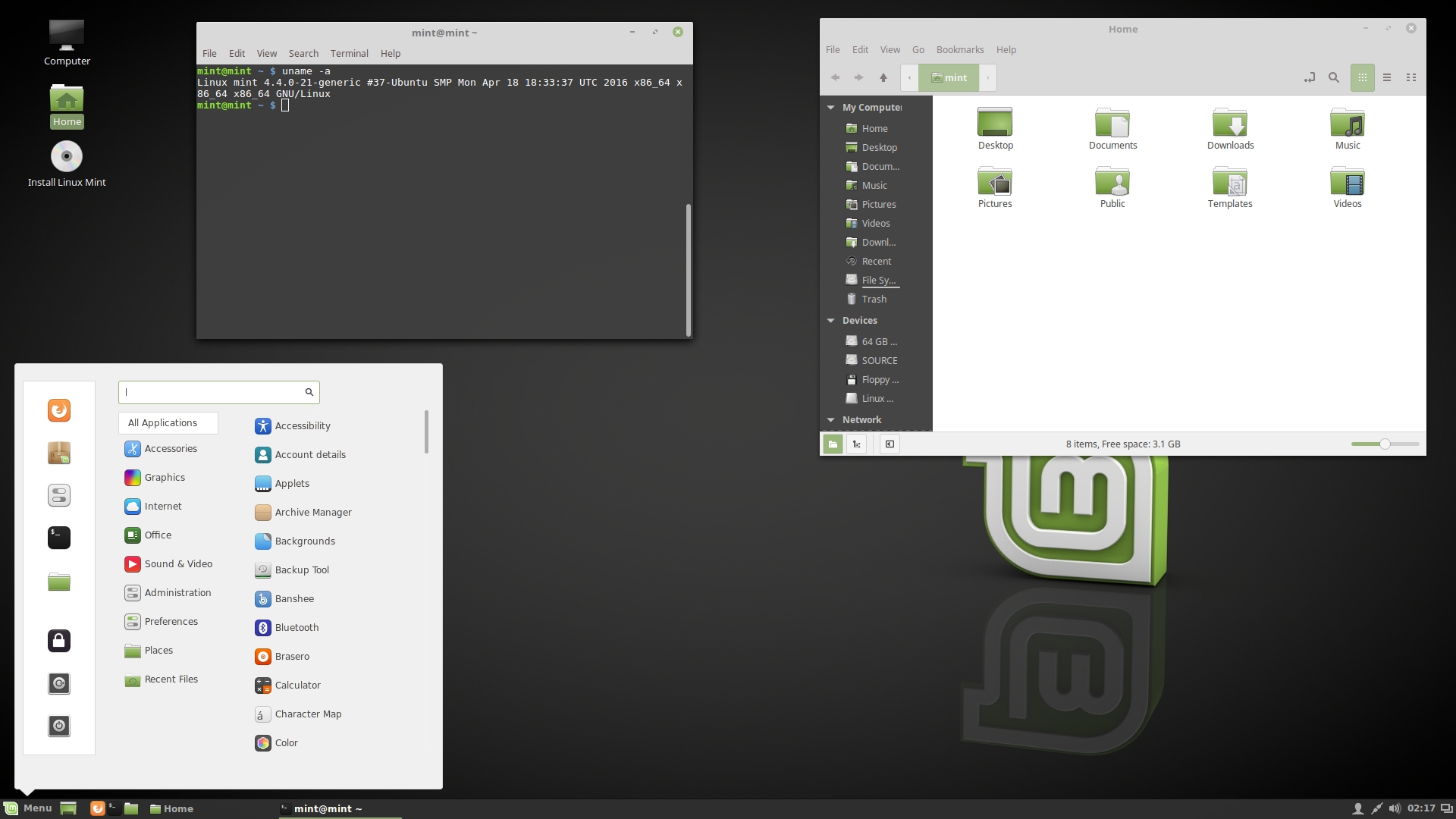Open the terminal's Search menu
The image size is (1456, 819).
303,54
